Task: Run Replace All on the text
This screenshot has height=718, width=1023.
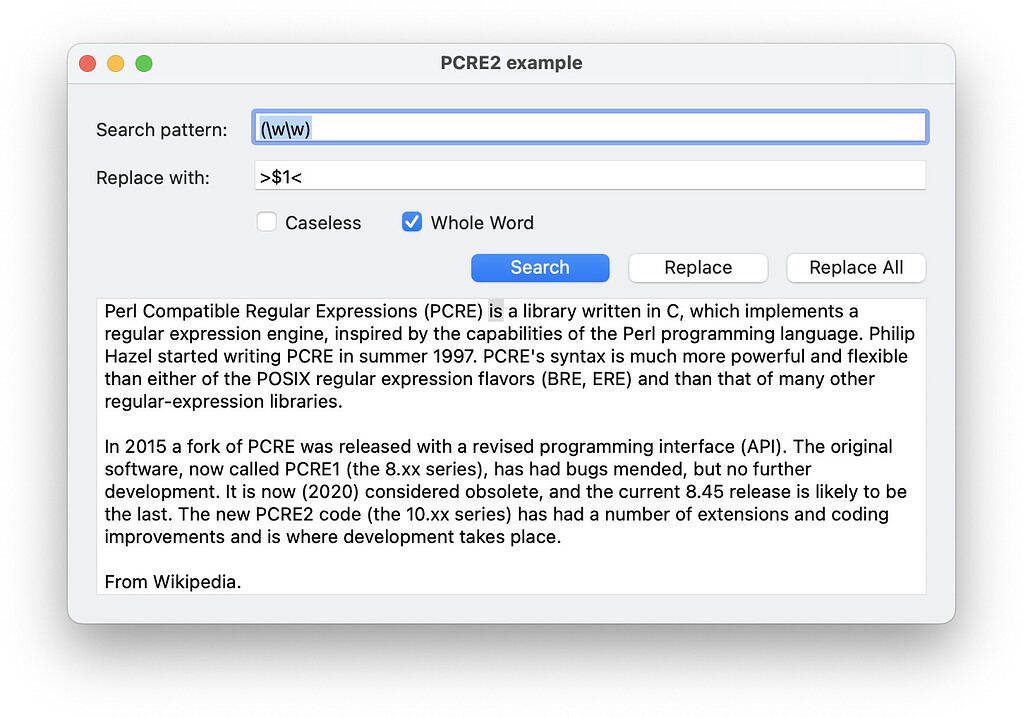Action: tap(855, 267)
